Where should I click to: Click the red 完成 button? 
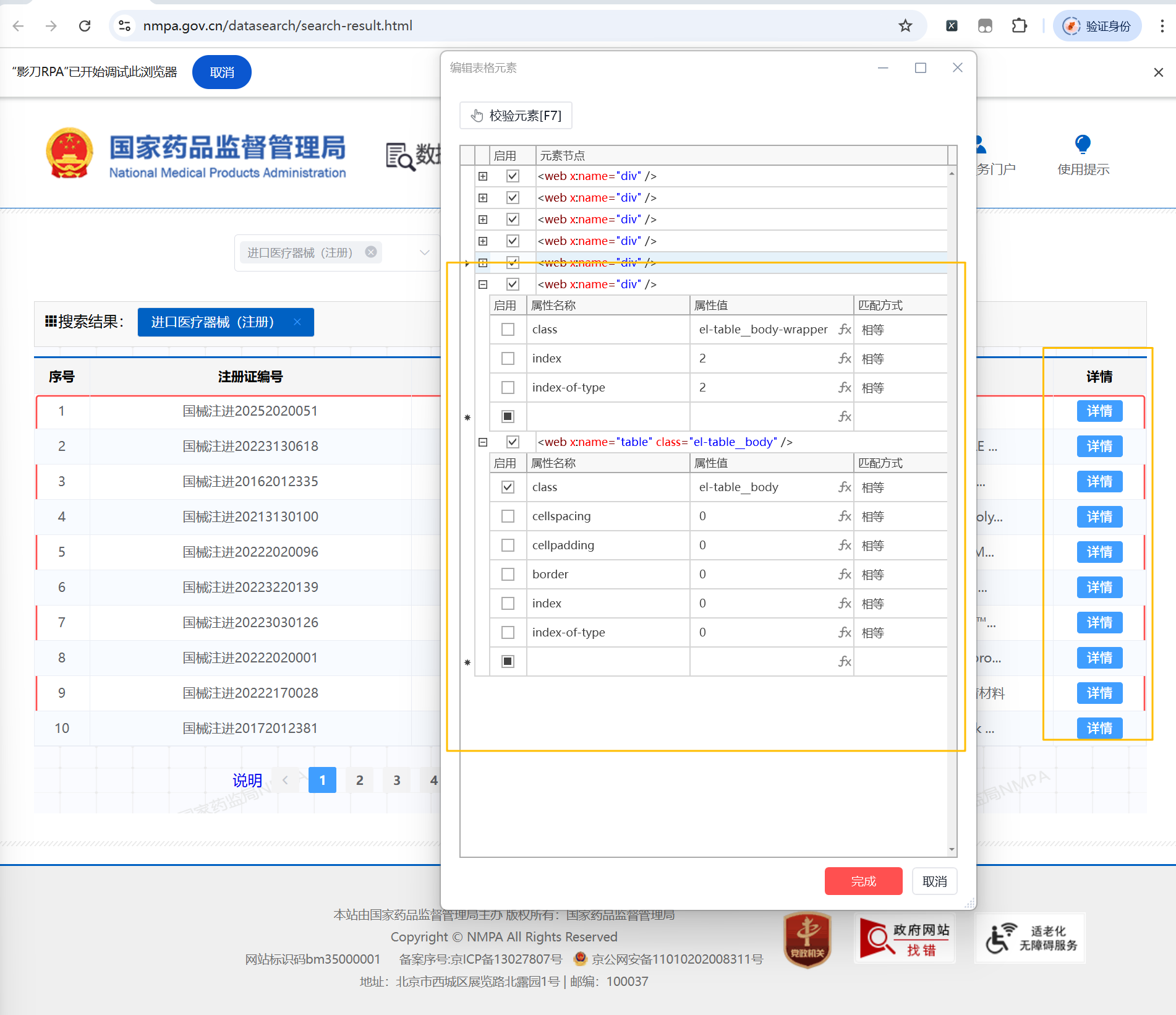pos(863,881)
